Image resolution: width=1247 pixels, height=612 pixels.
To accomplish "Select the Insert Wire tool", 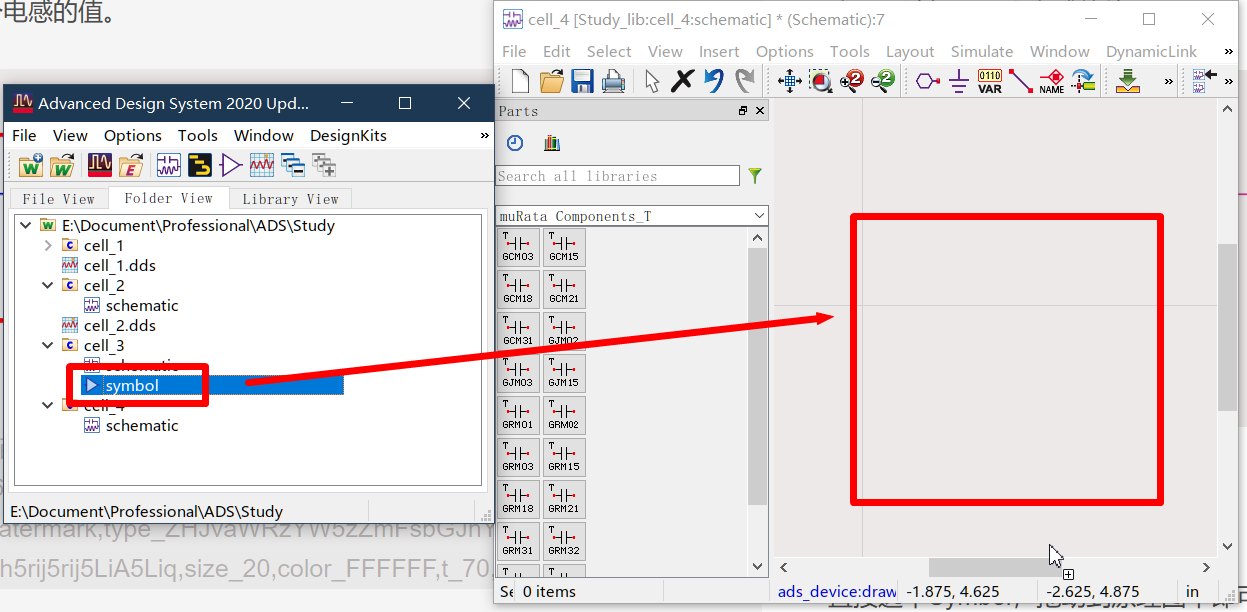I will click(1021, 81).
